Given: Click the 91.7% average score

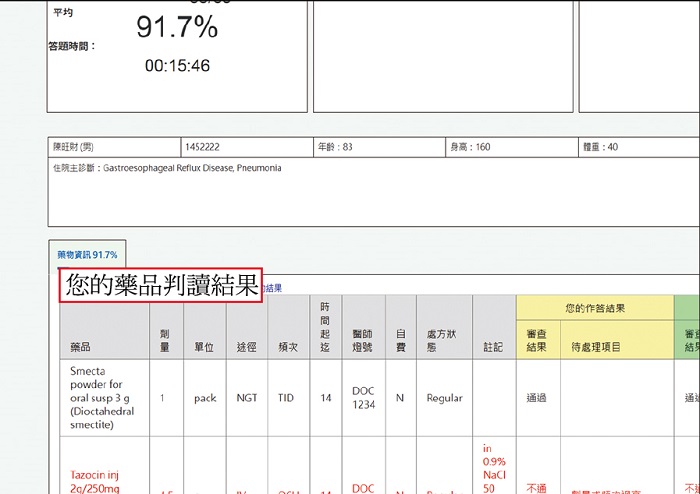Looking at the screenshot, I should coord(177,28).
